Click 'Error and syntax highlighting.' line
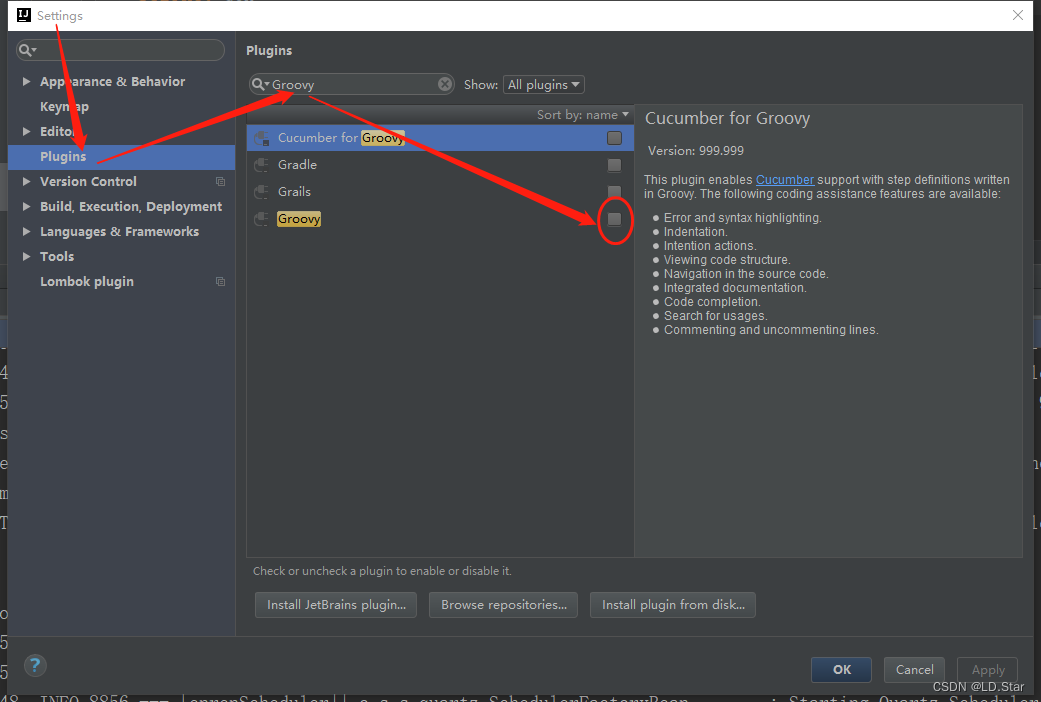The height and width of the screenshot is (702, 1041). click(742, 218)
